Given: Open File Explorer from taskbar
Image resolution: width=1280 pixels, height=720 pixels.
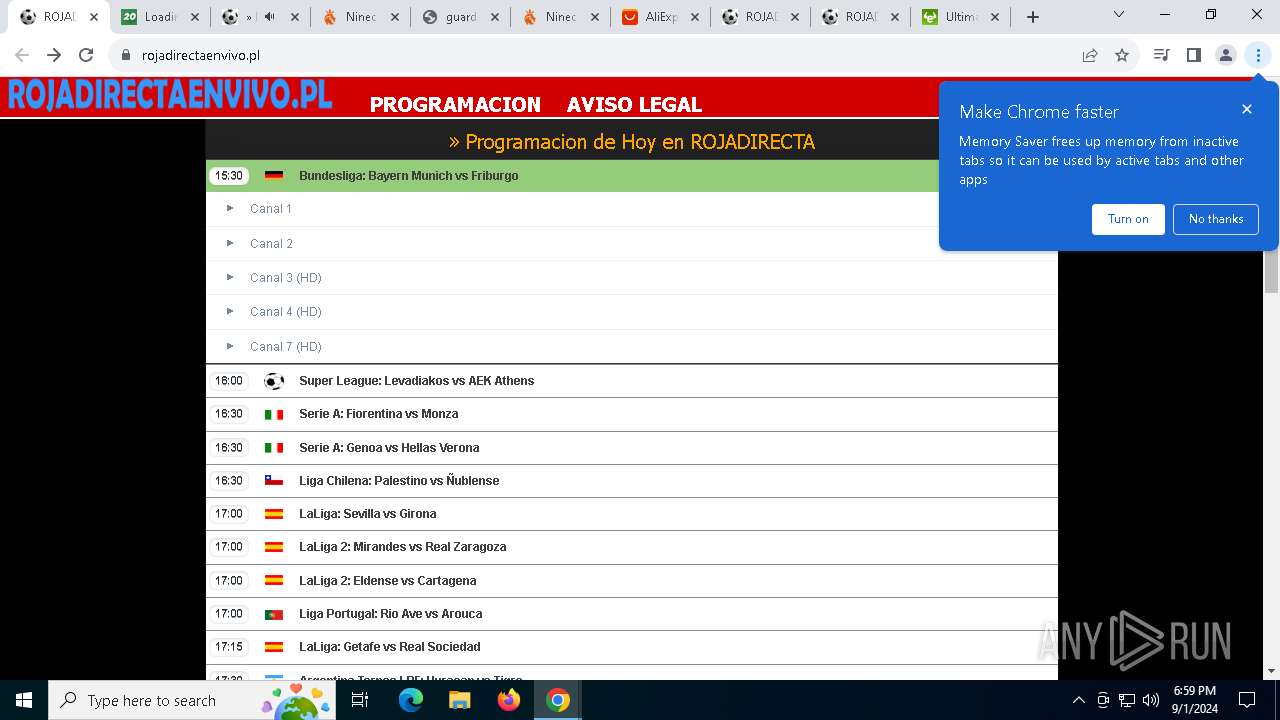Looking at the screenshot, I should (460, 700).
